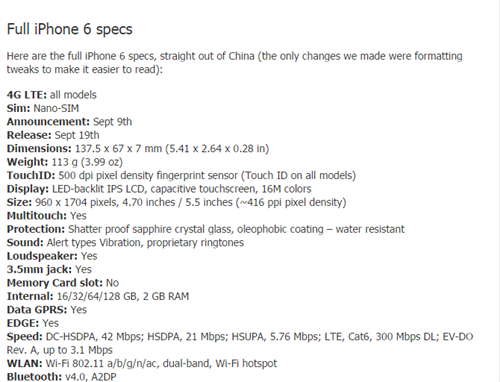Image resolution: width=500 pixels, height=382 pixels.
Task: Click the 'Announcement:' bold label
Action: [x=48, y=122]
